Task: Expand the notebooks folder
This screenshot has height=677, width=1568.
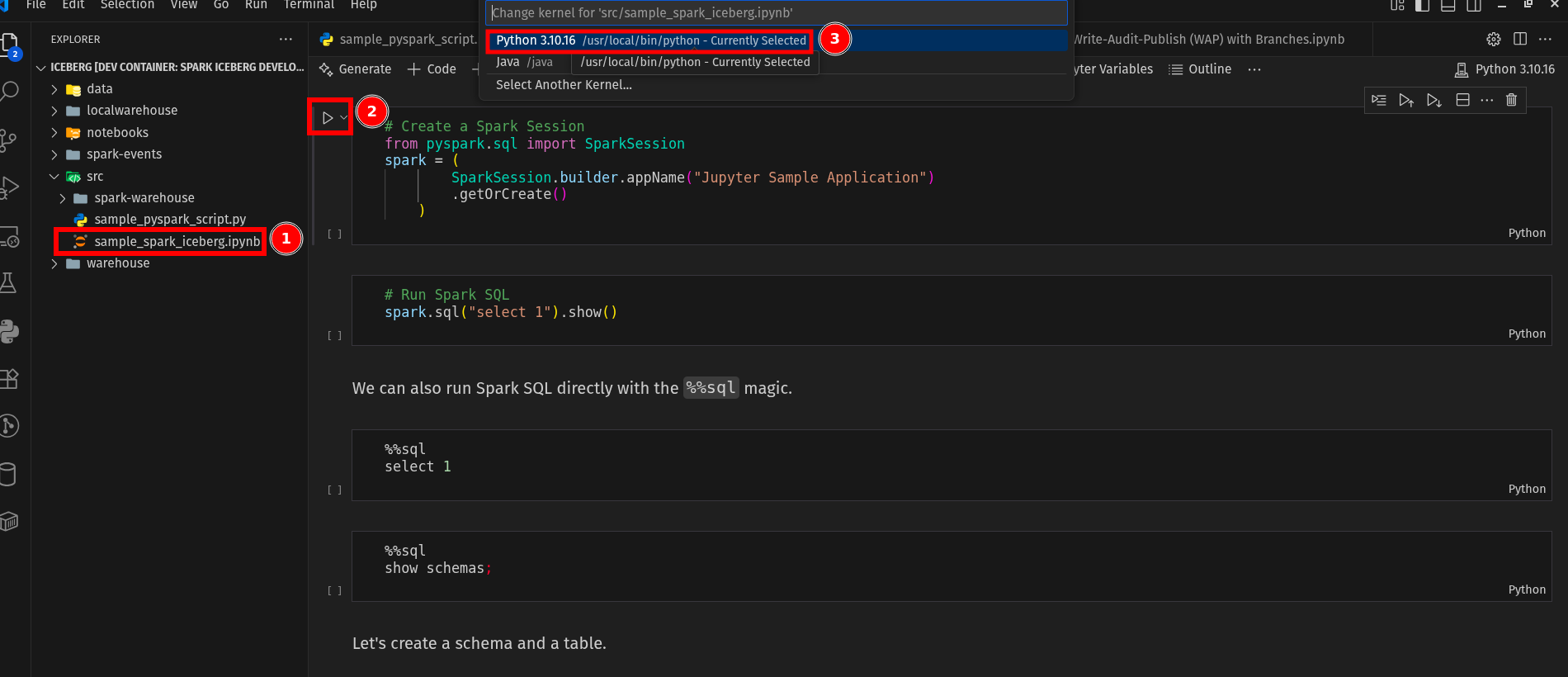Action: click(x=117, y=132)
